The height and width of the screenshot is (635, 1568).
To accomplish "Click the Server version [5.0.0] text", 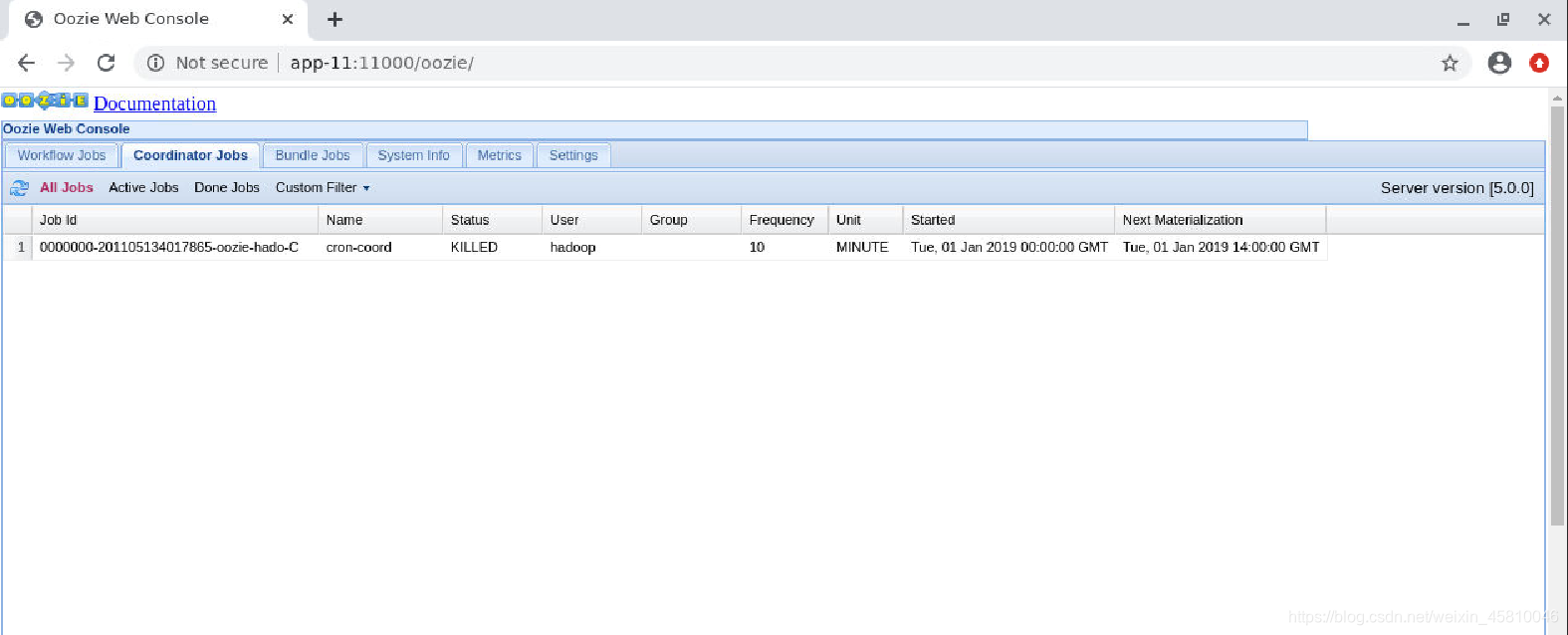I will 1456,188.
